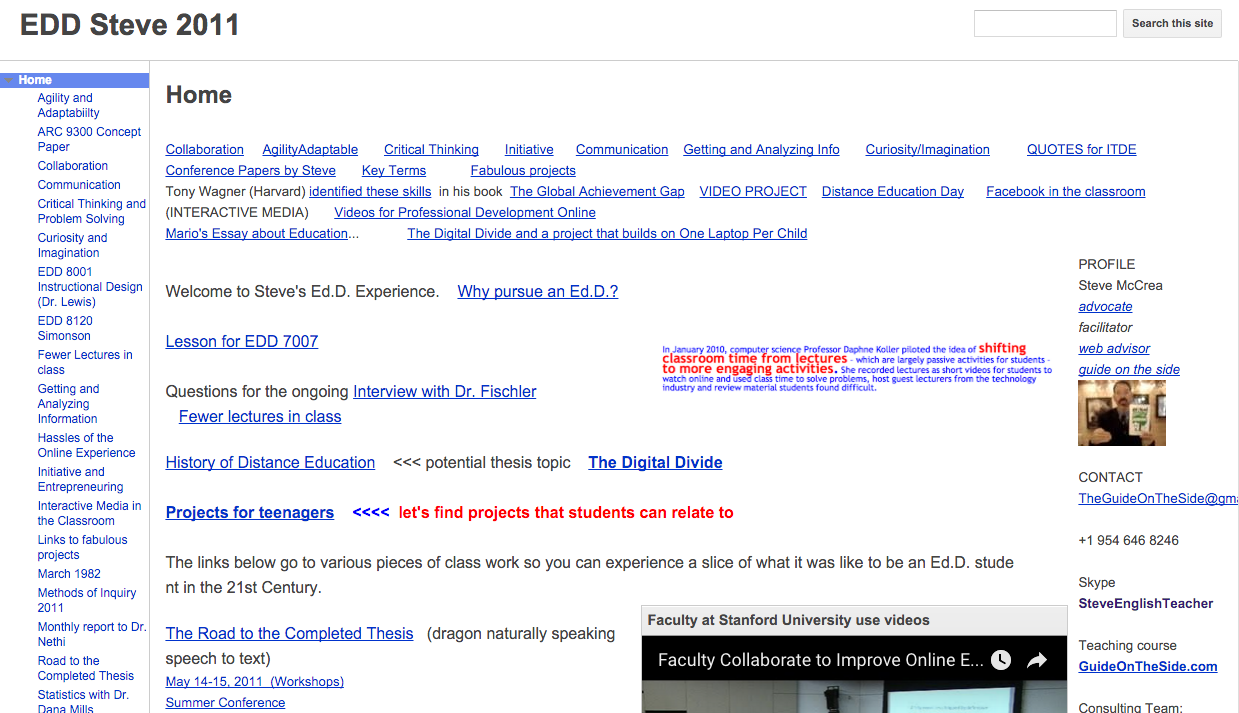The image size is (1239, 713).
Task: Open Interactive Media in the Classroom sidebar page
Action: [x=89, y=513]
